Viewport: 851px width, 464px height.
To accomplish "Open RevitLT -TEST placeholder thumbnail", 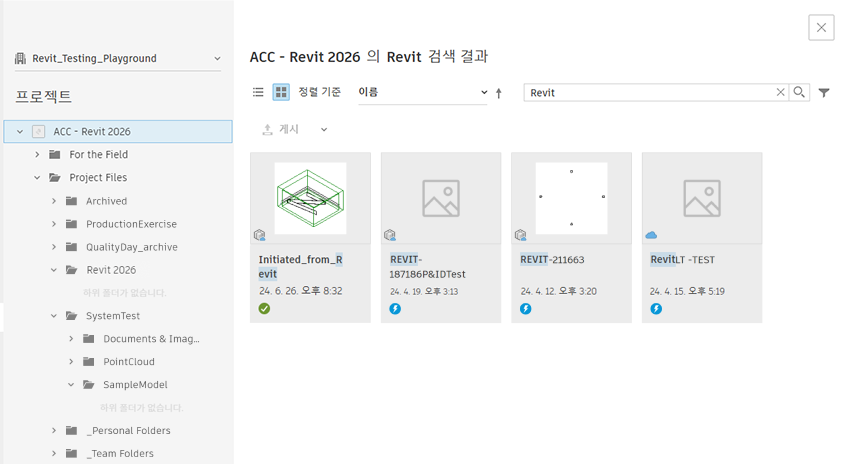I will point(702,198).
